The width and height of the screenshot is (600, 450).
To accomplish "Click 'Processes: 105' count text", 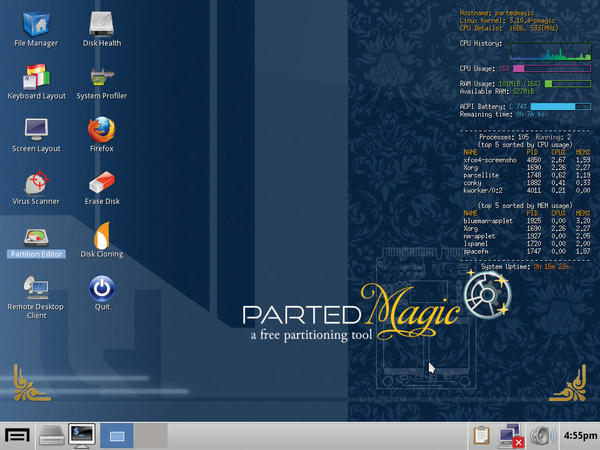I will pos(504,137).
